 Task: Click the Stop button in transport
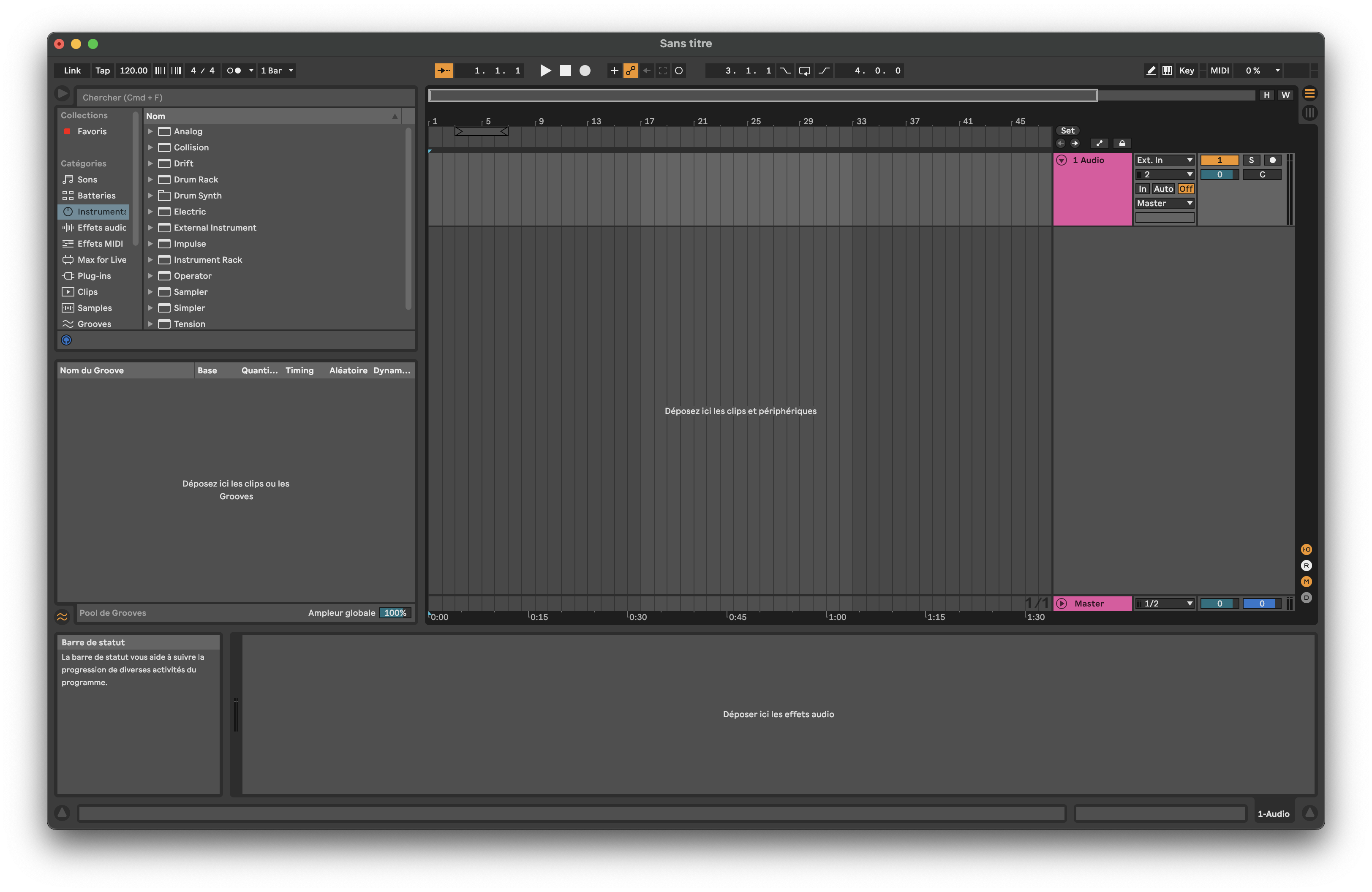point(565,70)
